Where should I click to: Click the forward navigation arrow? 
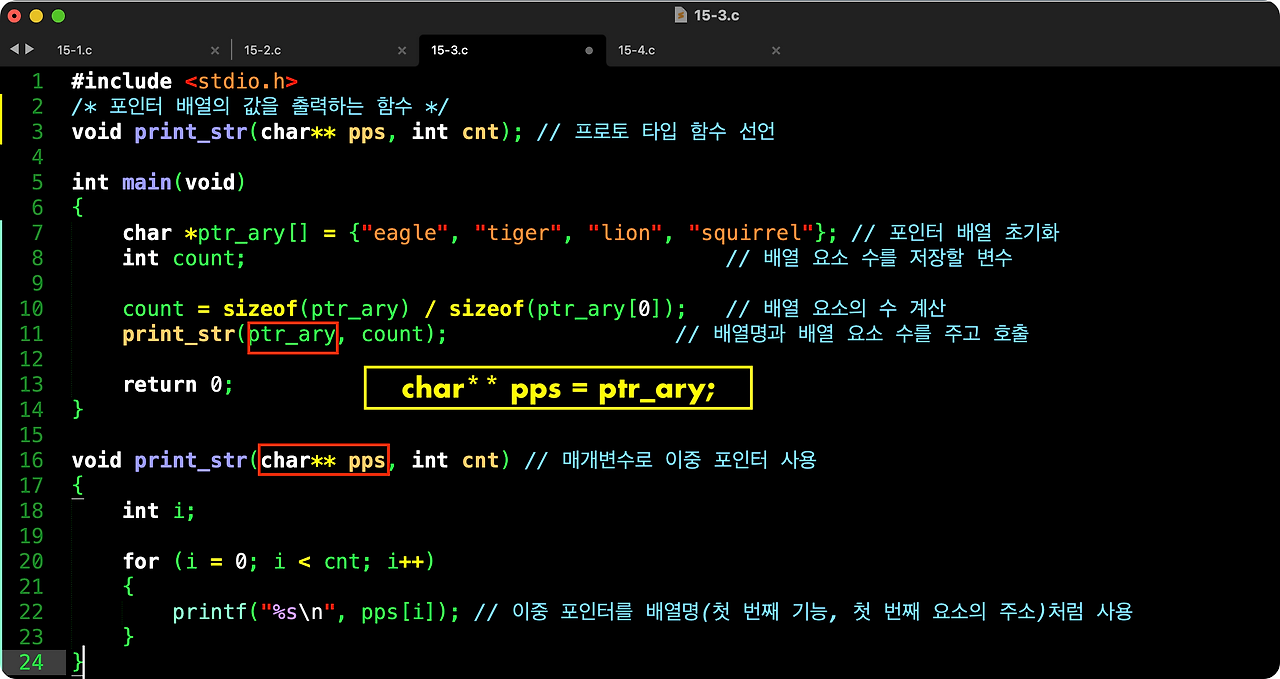pos(28,48)
